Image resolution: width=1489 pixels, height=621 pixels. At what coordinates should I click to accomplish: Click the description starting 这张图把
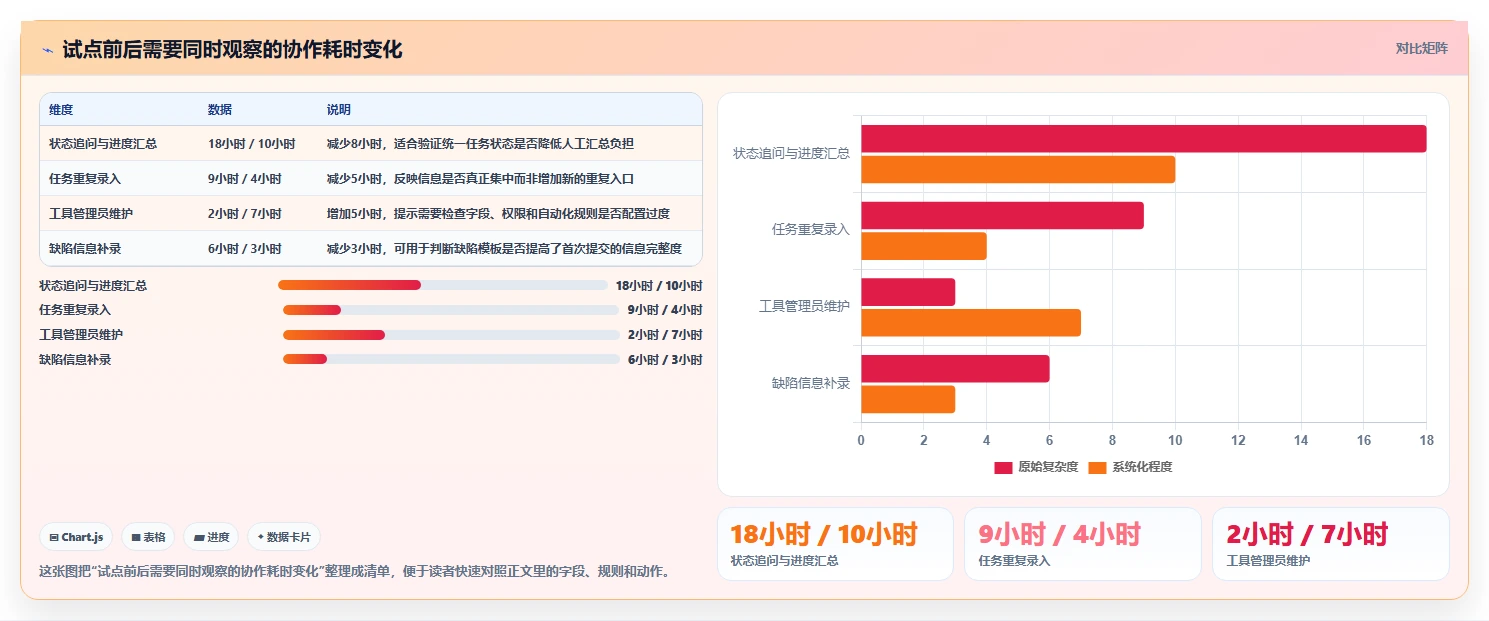pyautogui.click(x=354, y=572)
